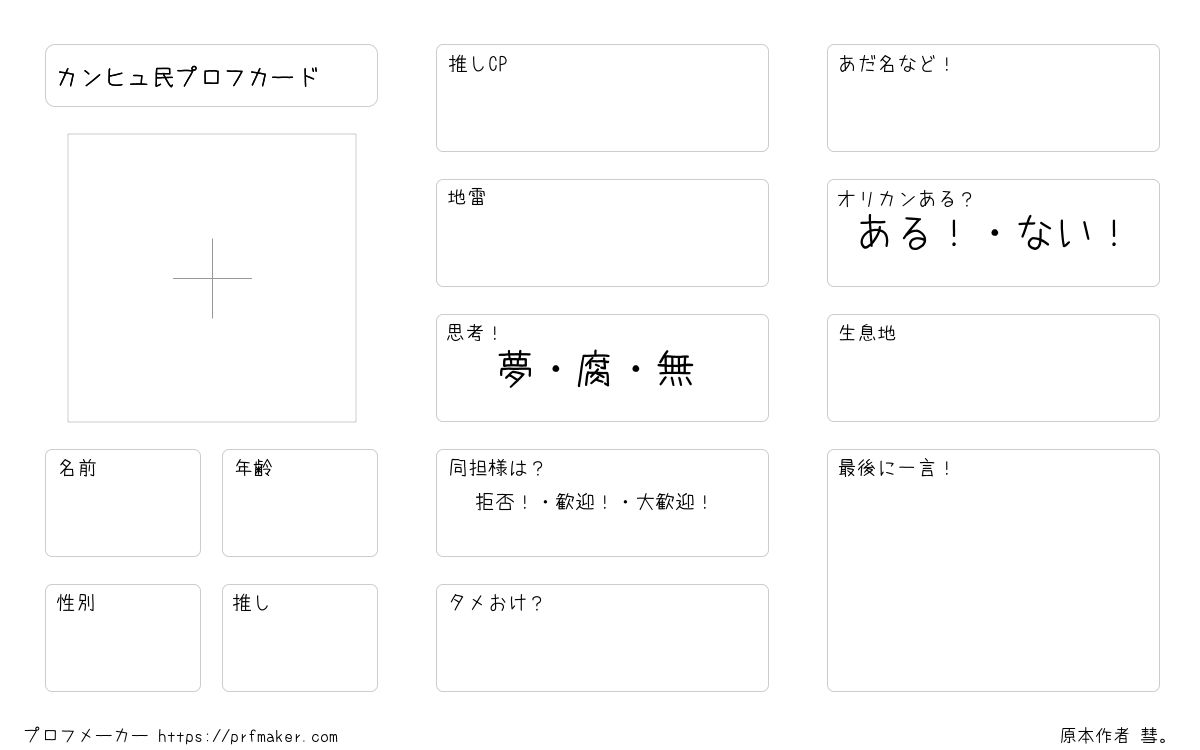Click the 性別 field box

(123, 638)
